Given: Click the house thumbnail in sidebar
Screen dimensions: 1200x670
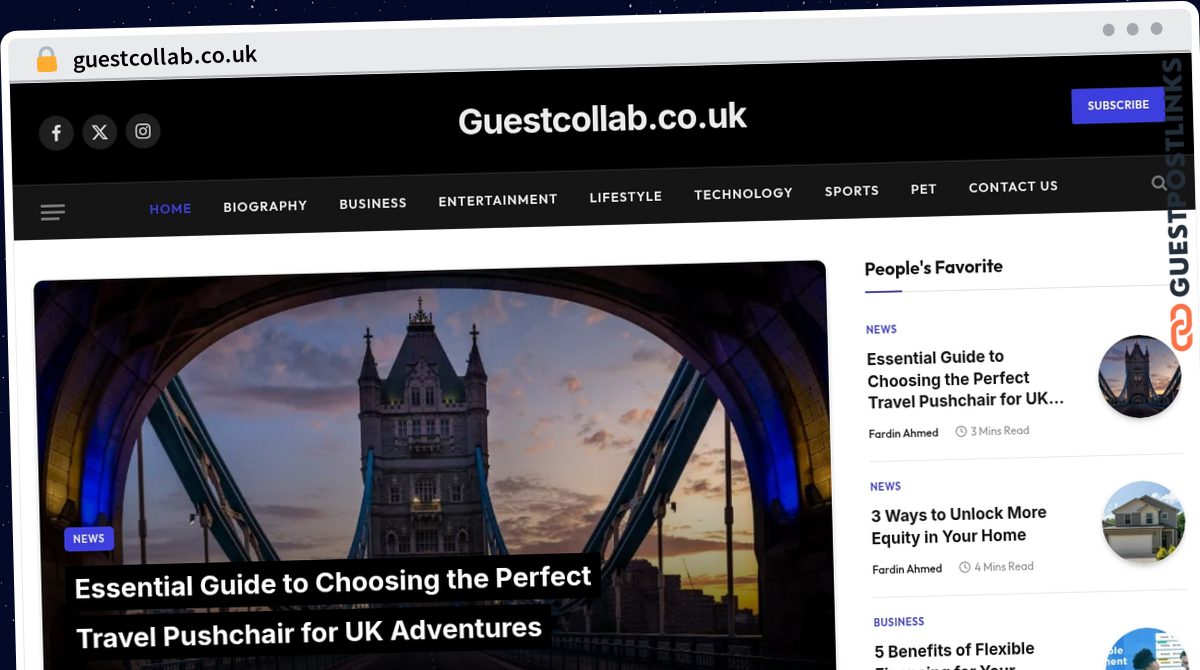Looking at the screenshot, I should (1143, 522).
